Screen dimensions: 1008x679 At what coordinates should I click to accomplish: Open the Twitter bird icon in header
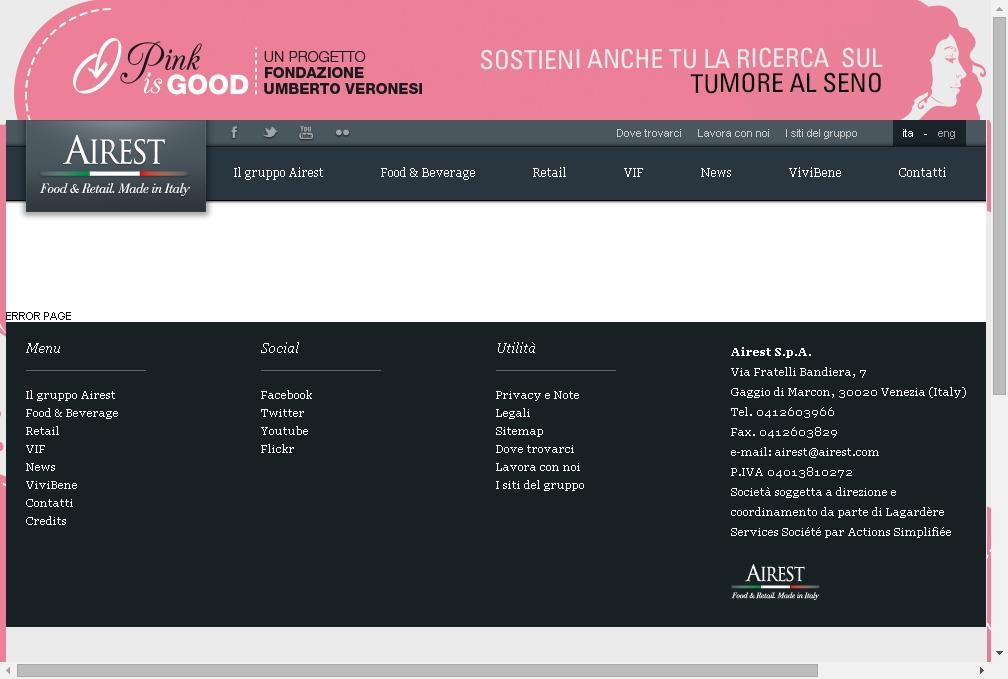[270, 132]
